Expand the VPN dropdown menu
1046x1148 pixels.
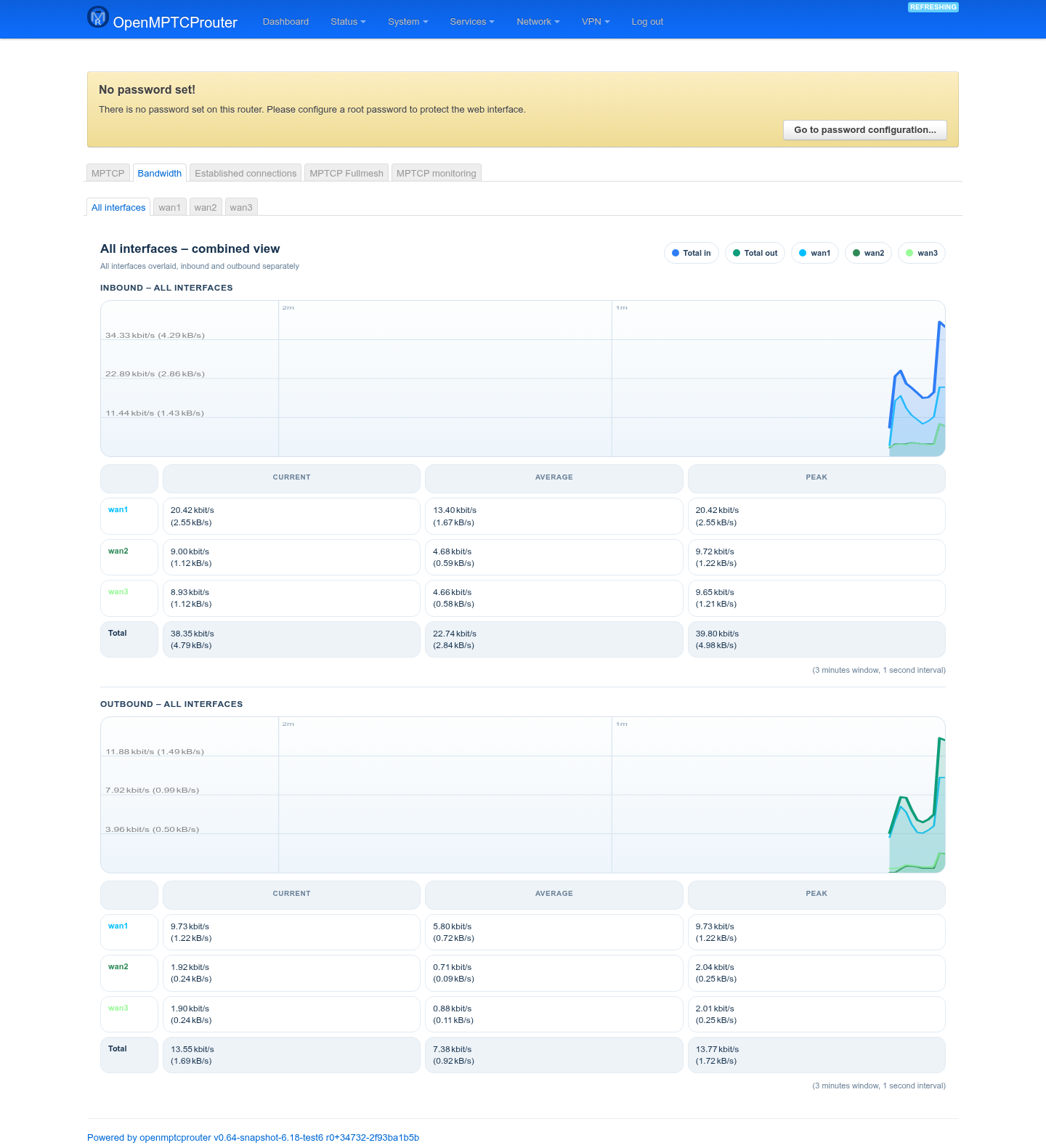tap(596, 22)
